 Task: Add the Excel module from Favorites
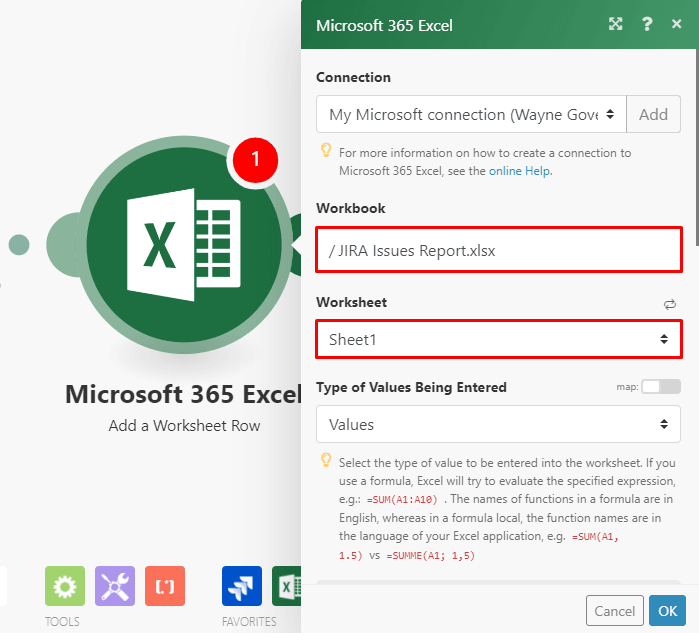click(x=287, y=587)
